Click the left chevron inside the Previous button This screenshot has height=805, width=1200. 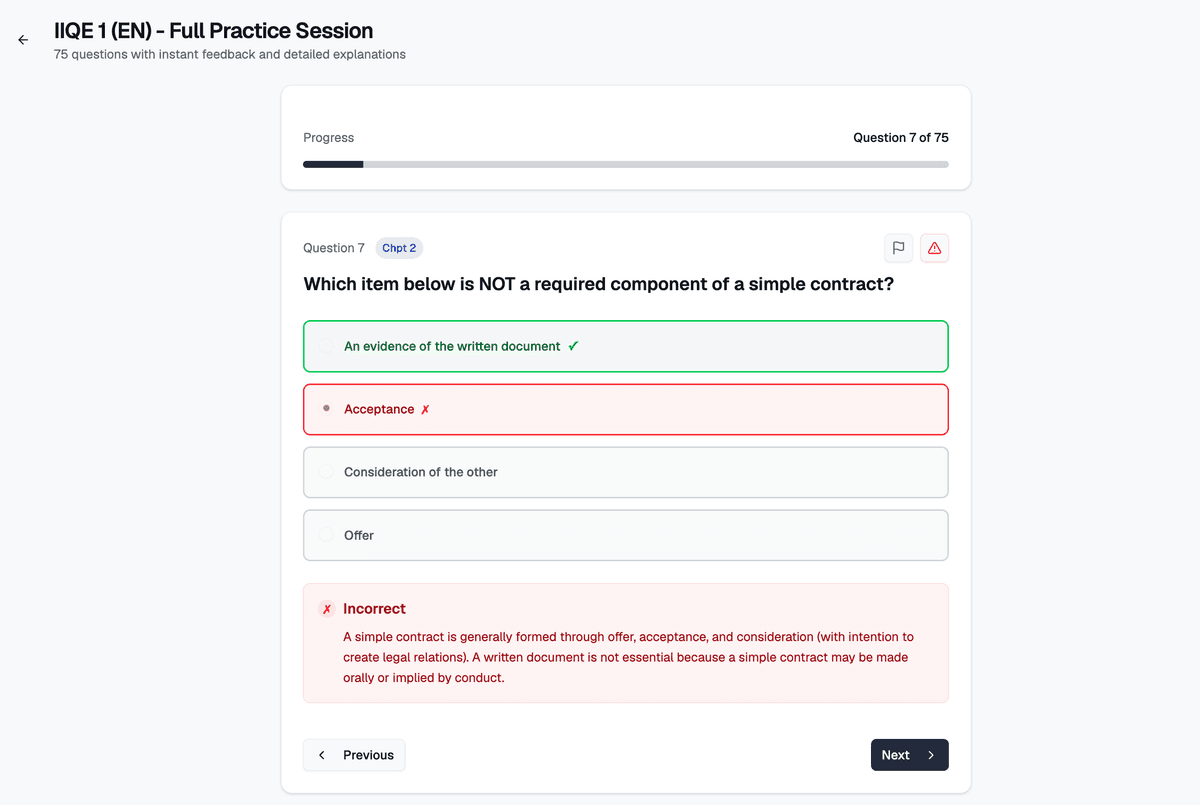tap(322, 755)
